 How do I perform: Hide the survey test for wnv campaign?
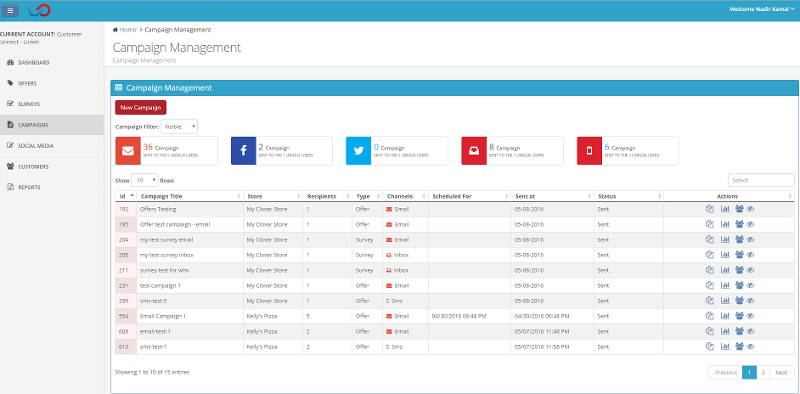click(x=751, y=270)
